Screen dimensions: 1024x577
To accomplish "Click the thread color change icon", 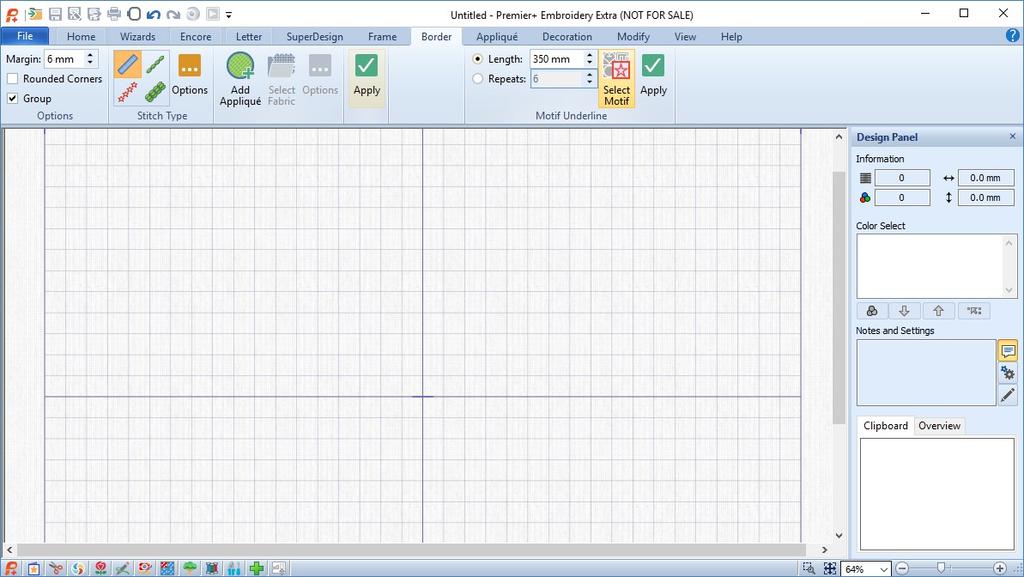I will 871,311.
